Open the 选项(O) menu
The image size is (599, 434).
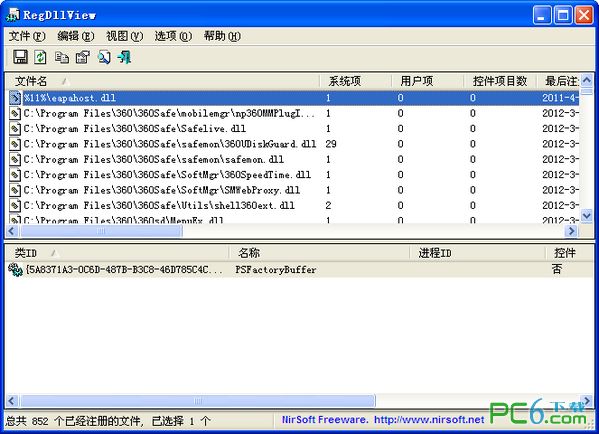(173, 36)
